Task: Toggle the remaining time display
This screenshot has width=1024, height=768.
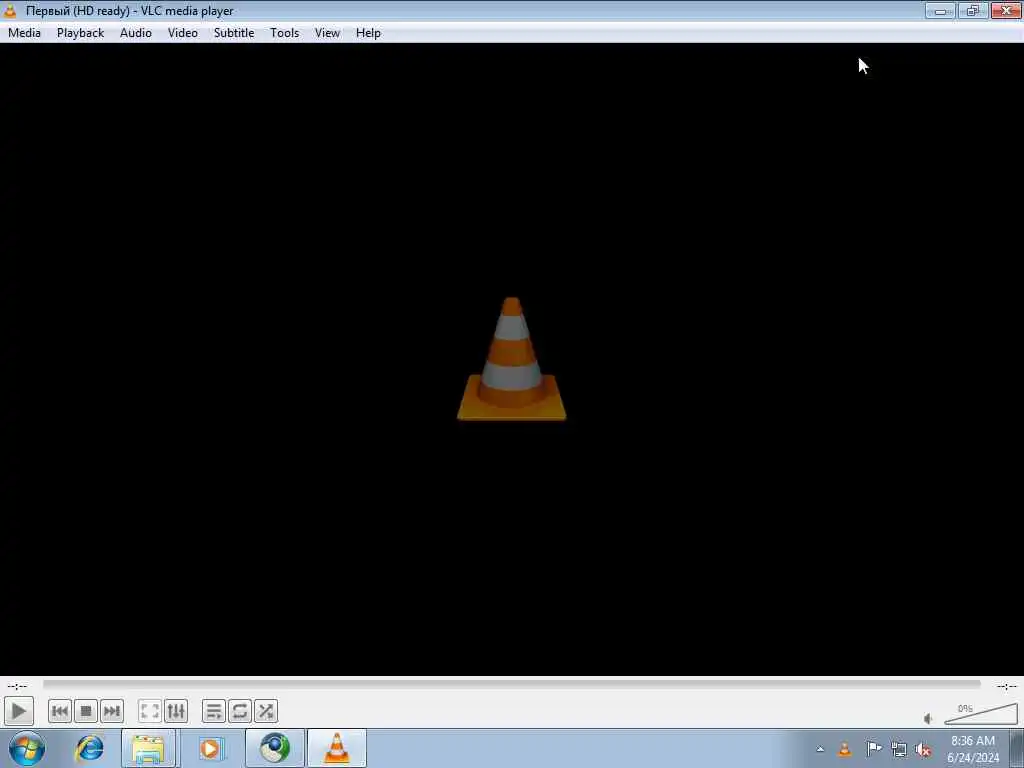Action: 1006,686
